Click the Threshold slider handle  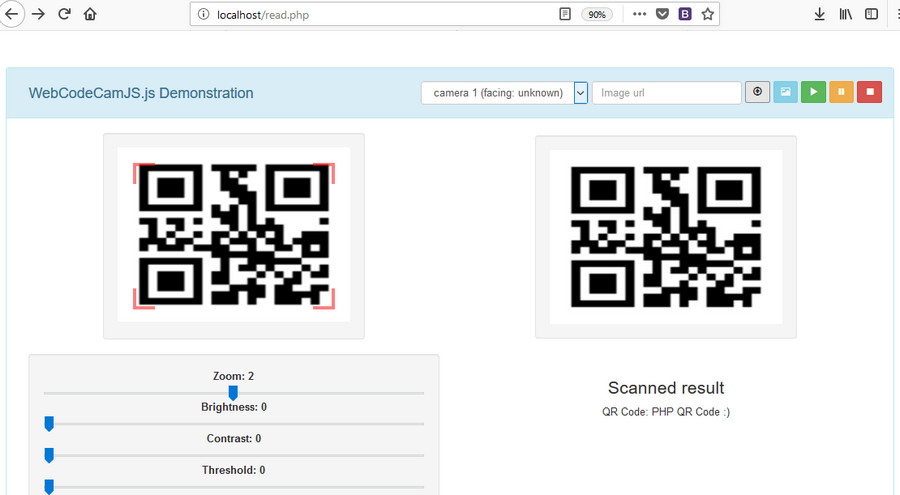pyautogui.click(x=49, y=487)
